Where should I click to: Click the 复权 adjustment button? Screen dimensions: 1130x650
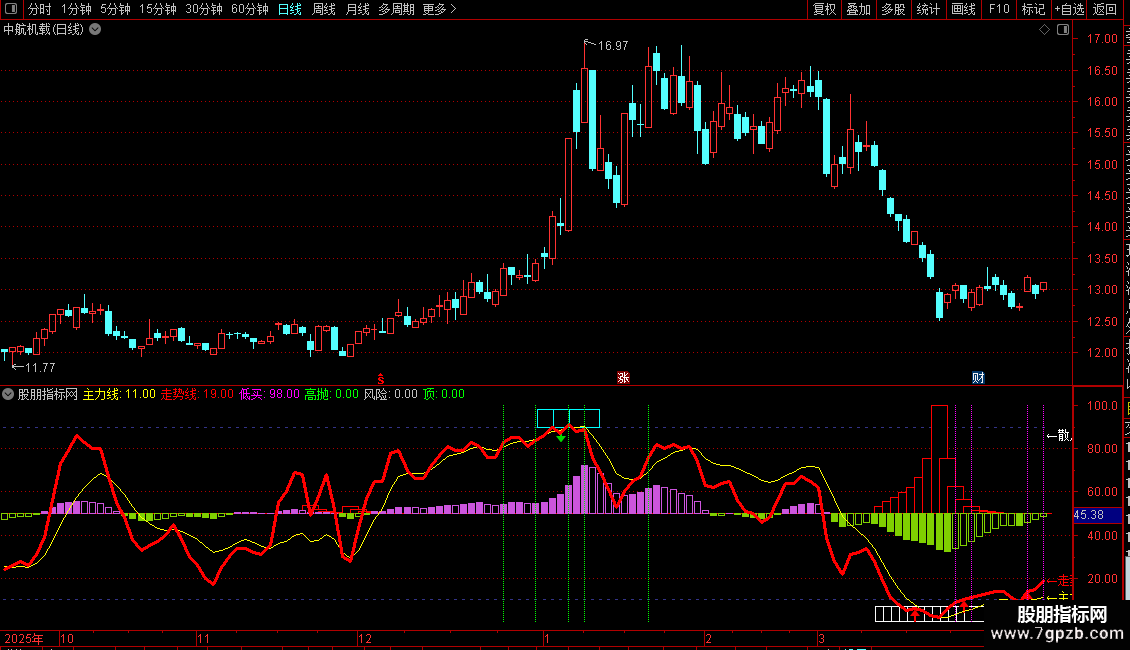click(824, 9)
